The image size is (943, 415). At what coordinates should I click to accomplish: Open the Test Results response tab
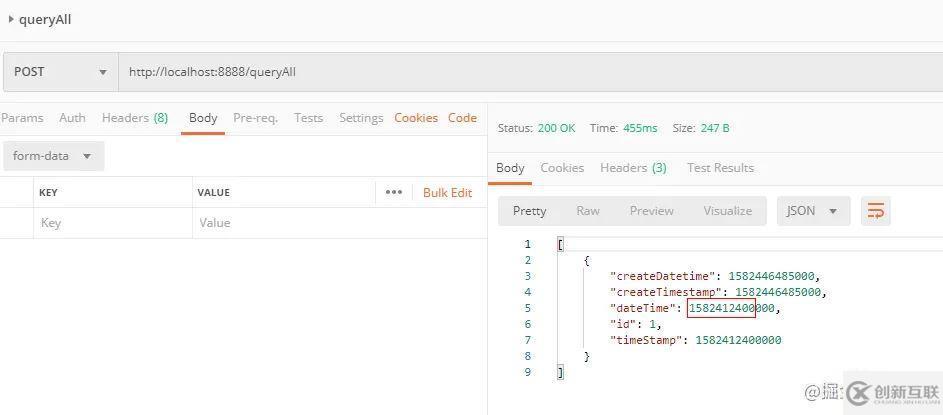tap(720, 168)
